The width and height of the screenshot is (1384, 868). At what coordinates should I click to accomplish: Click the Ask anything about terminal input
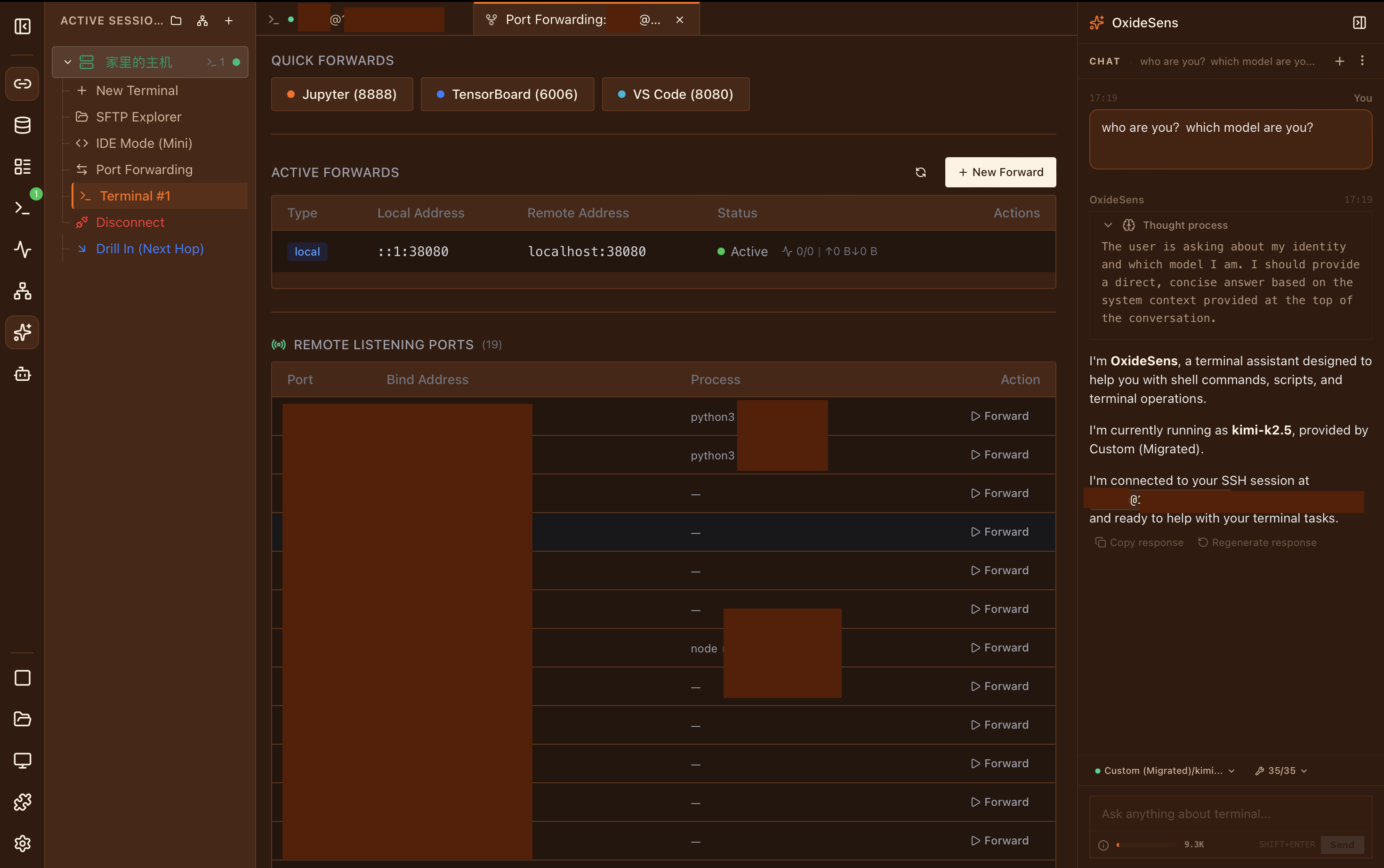click(x=1229, y=813)
